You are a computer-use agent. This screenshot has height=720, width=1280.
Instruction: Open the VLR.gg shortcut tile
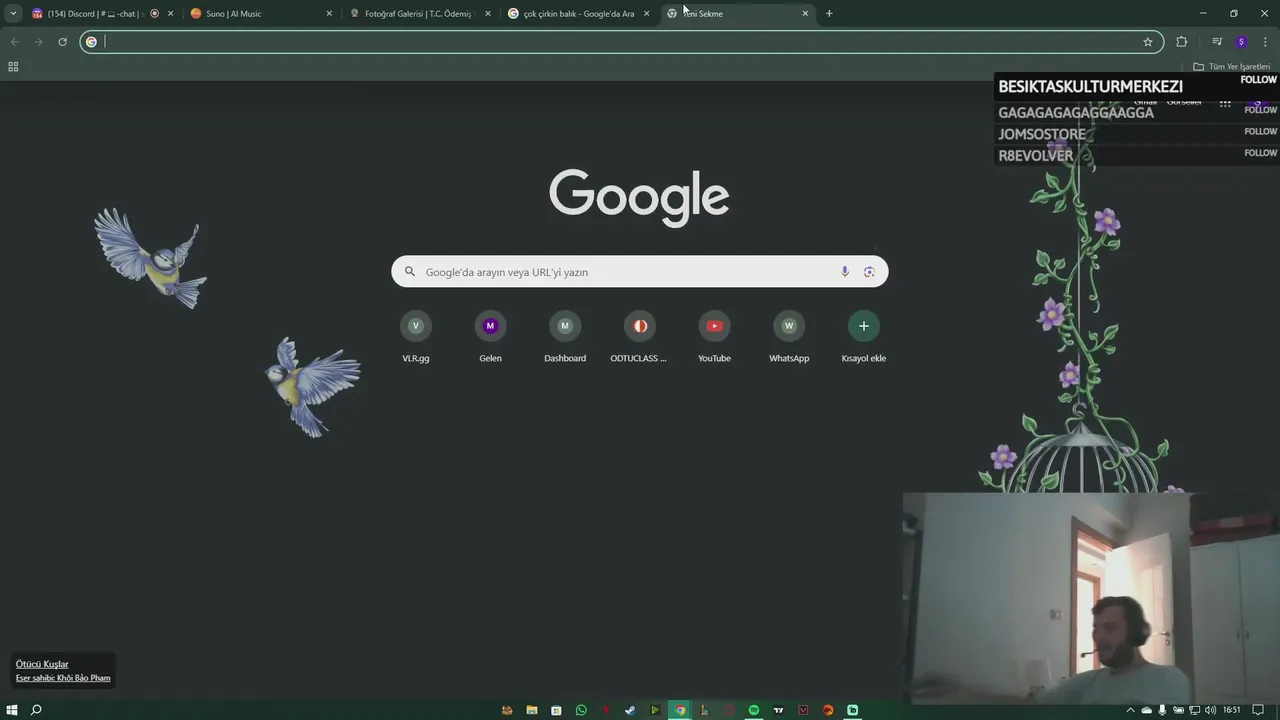[416, 337]
